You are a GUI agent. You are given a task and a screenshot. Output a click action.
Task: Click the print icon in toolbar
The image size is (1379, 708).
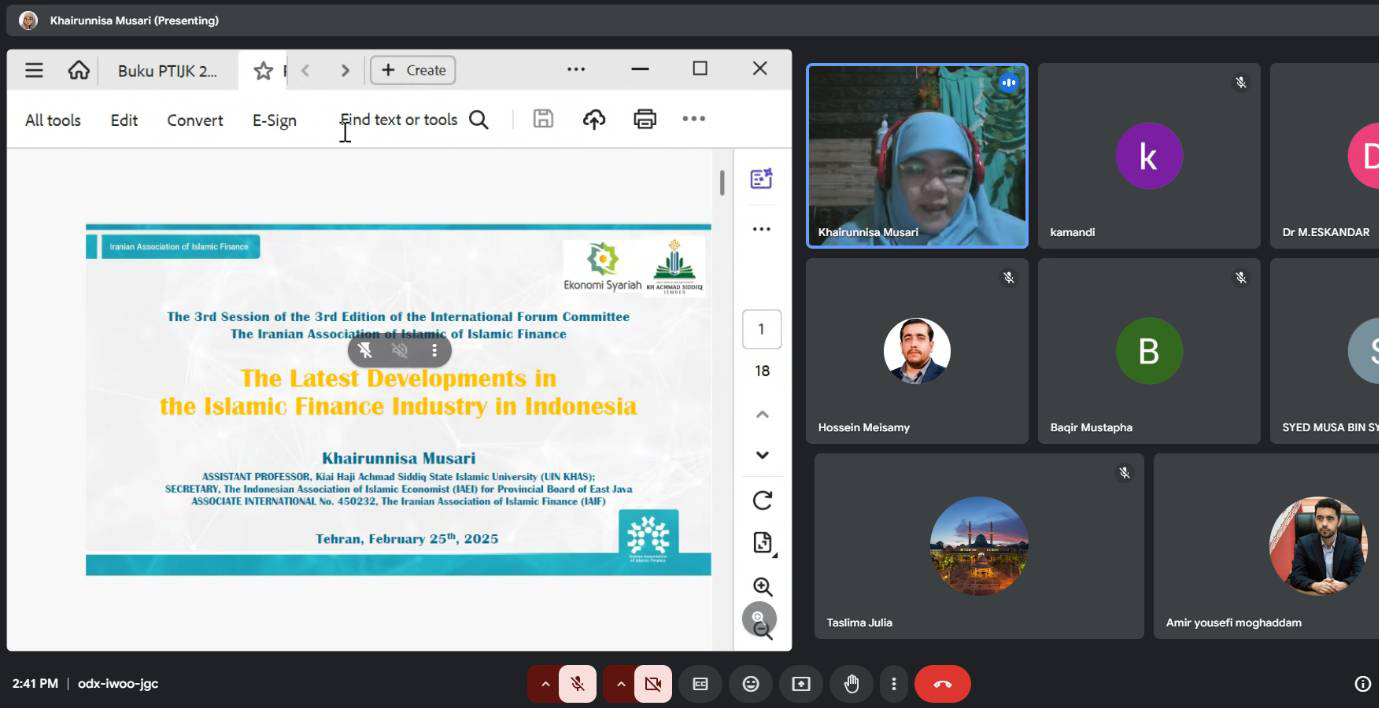[x=645, y=120]
